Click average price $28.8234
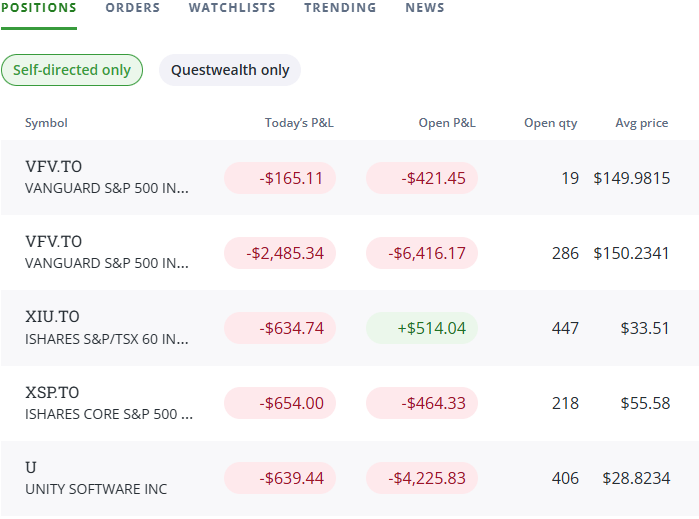The height and width of the screenshot is (519, 699). 636,478
